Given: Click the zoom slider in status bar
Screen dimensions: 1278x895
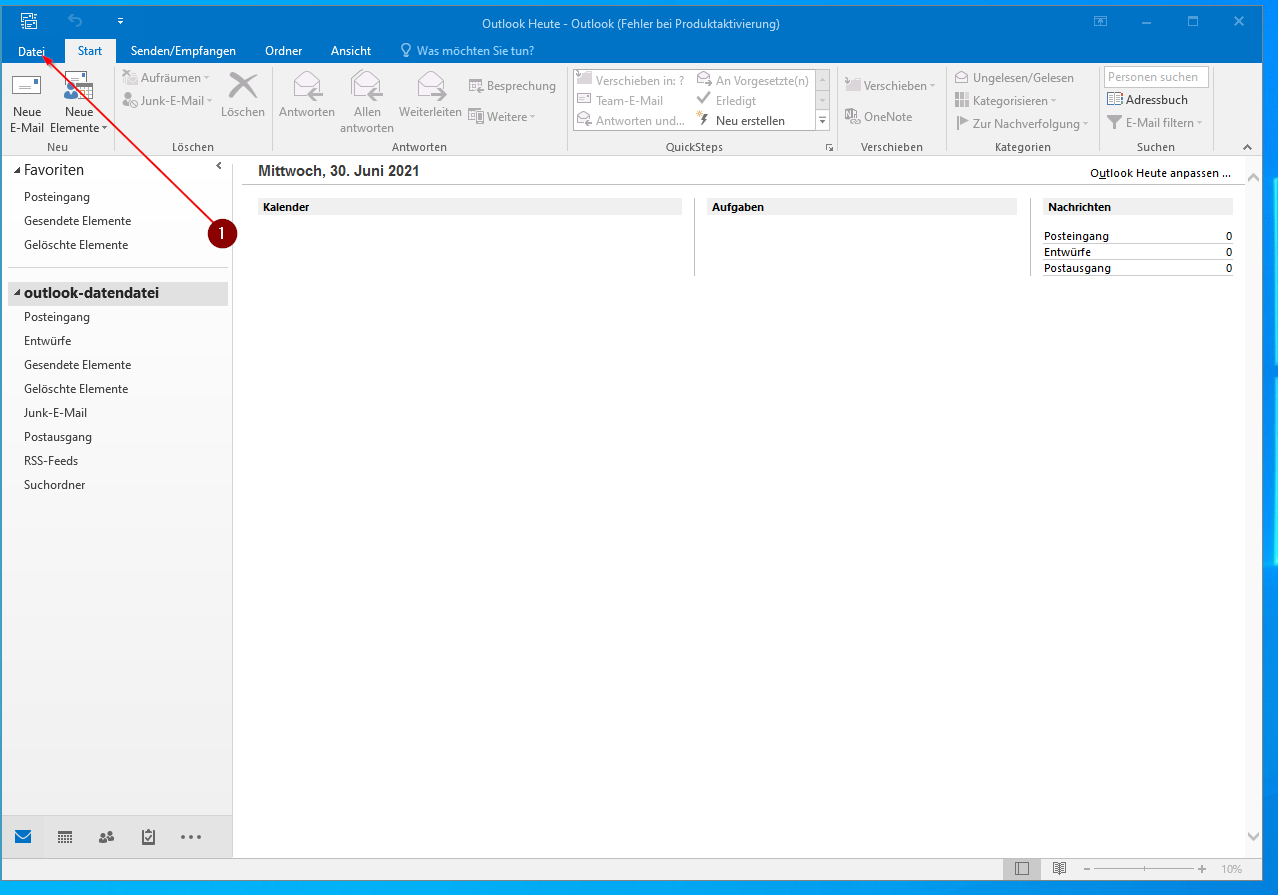Looking at the screenshot, I should (x=1145, y=869).
